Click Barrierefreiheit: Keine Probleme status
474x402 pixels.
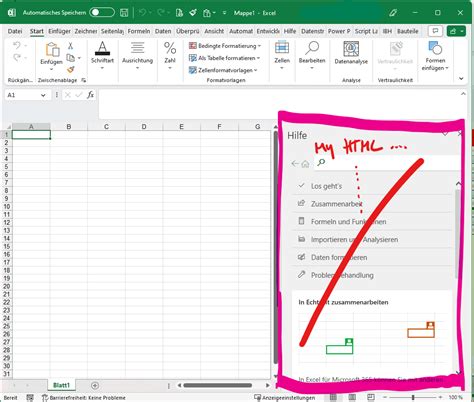[x=83, y=398]
